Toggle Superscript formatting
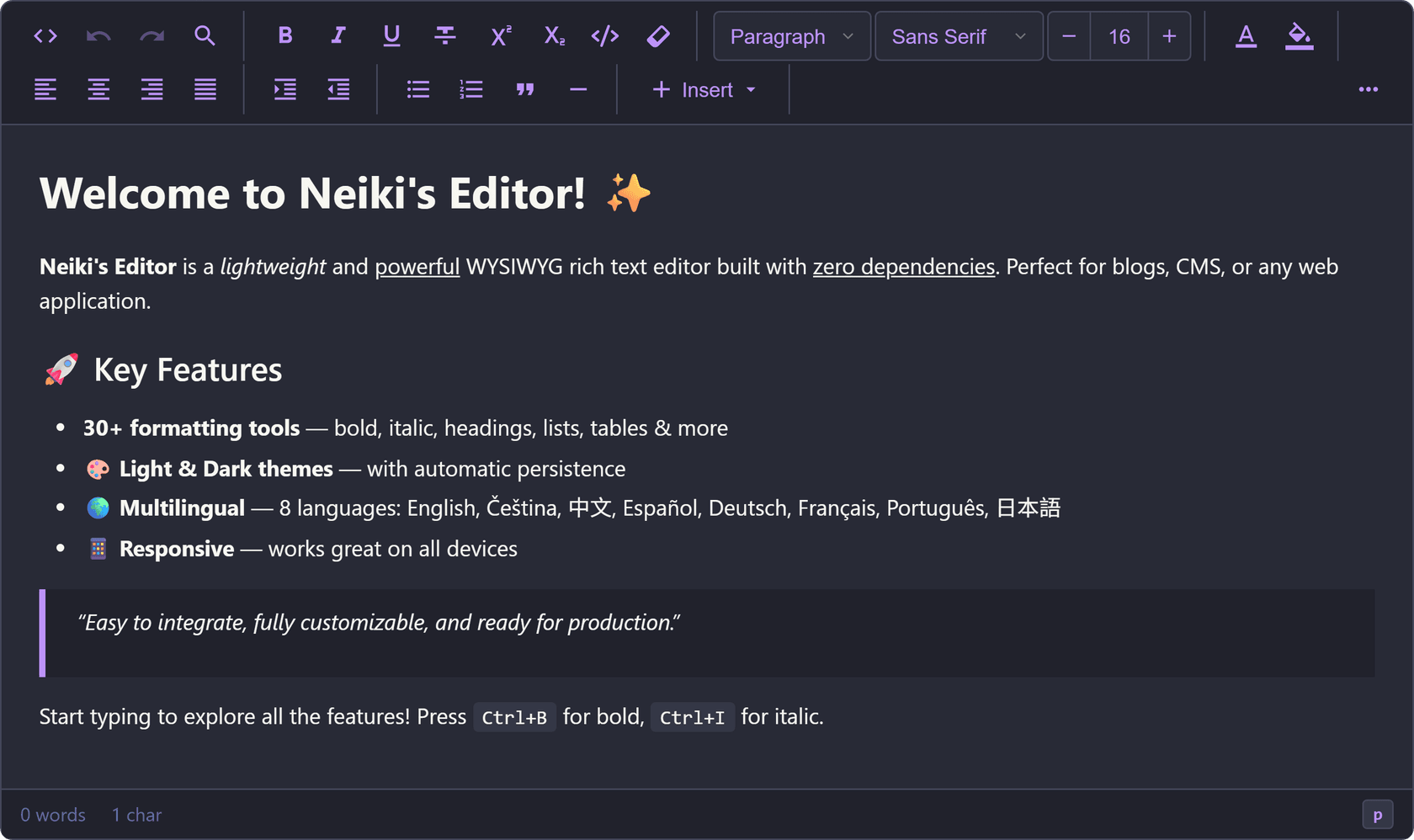Viewport: 1414px width, 840px height. point(500,36)
